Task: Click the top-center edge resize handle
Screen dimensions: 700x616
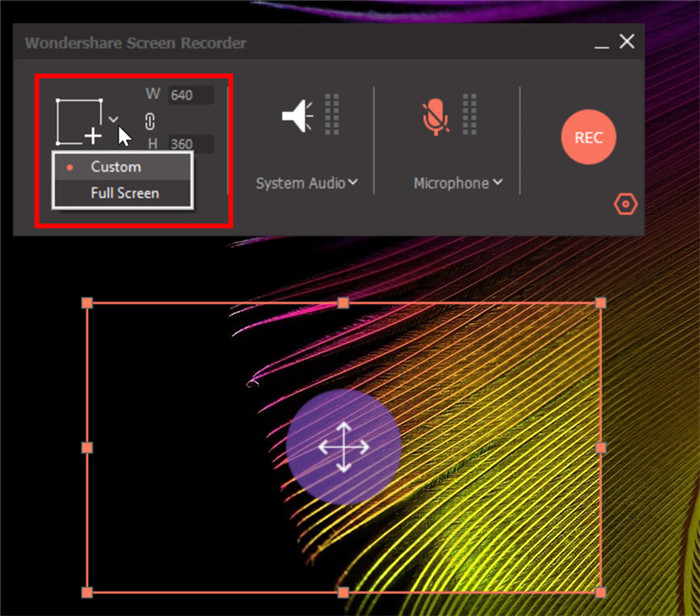Action: pyautogui.click(x=343, y=303)
